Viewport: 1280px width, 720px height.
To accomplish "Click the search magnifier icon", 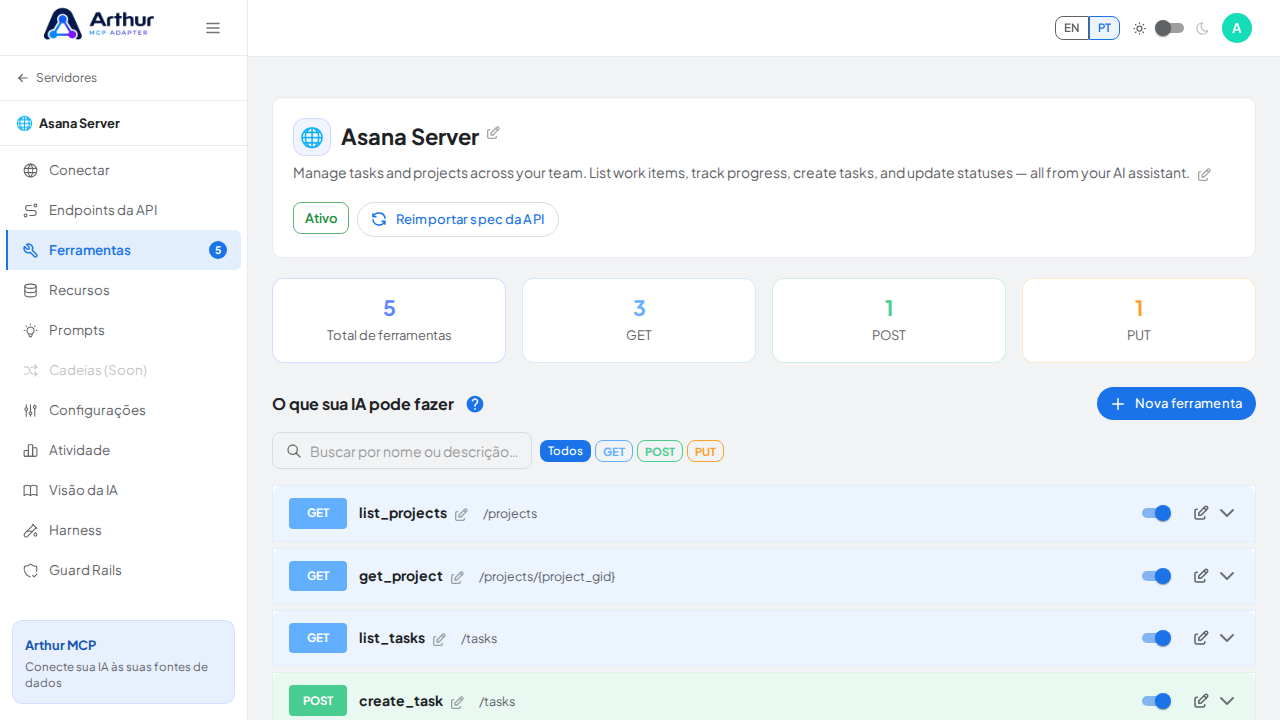I will click(x=294, y=451).
